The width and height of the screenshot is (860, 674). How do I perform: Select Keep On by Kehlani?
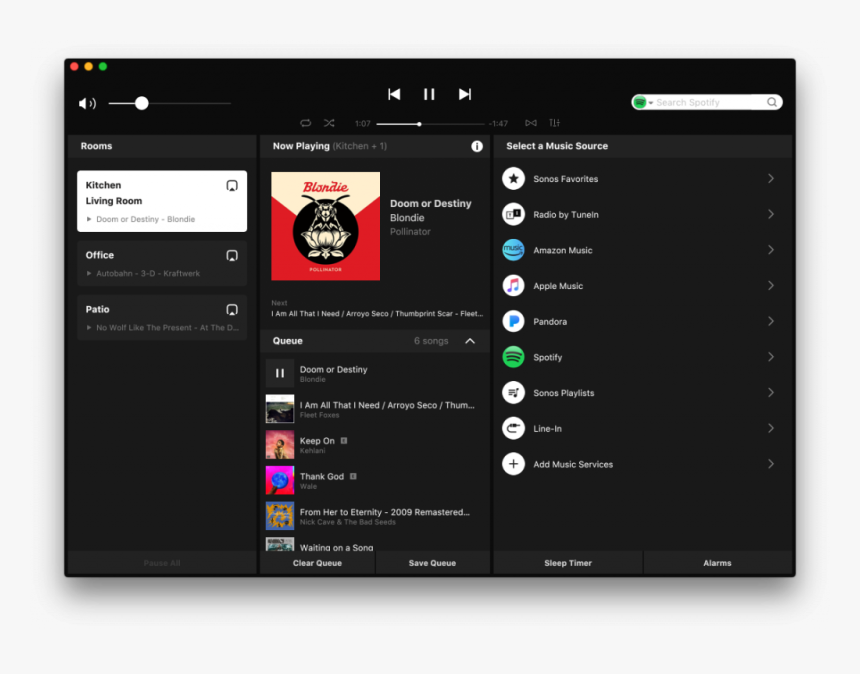click(x=375, y=445)
